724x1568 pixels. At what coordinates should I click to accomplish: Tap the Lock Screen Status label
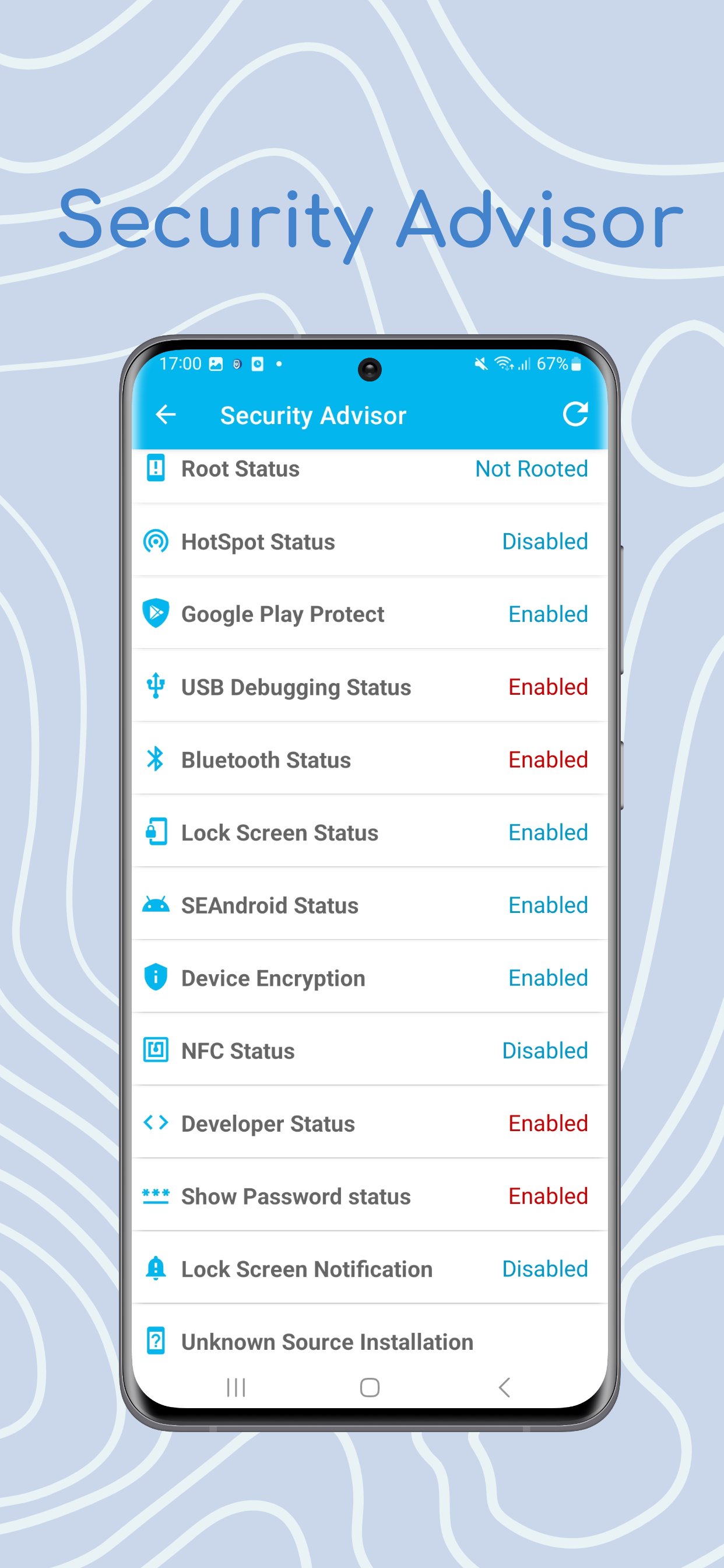pos(280,832)
